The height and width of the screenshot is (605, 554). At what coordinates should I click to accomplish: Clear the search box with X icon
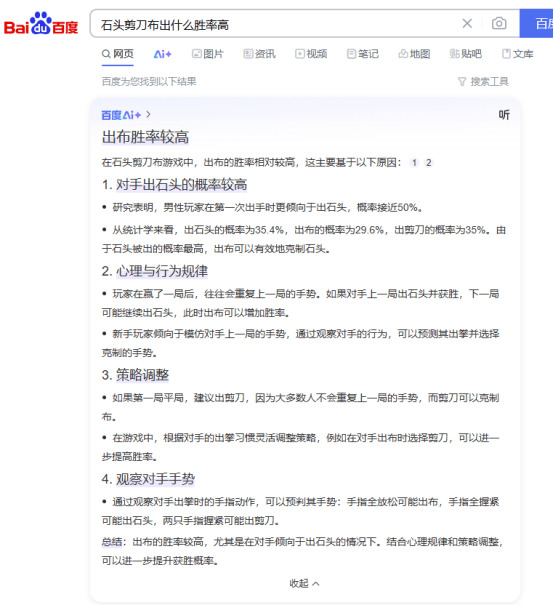(x=467, y=24)
